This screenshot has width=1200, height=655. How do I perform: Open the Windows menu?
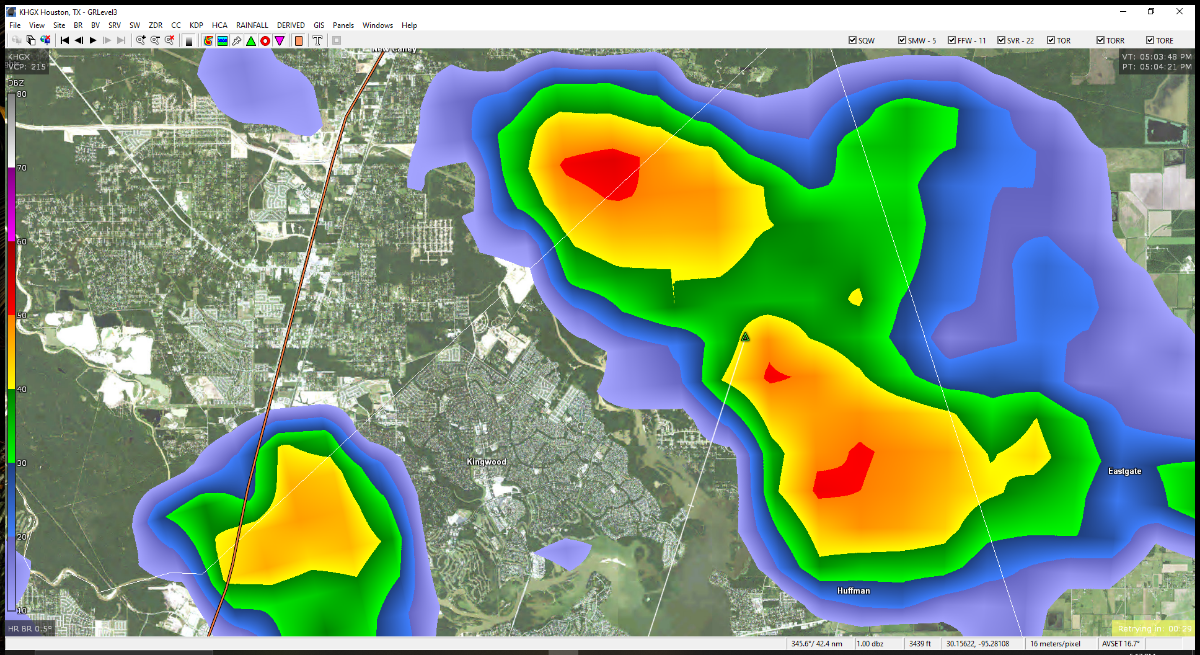point(378,24)
